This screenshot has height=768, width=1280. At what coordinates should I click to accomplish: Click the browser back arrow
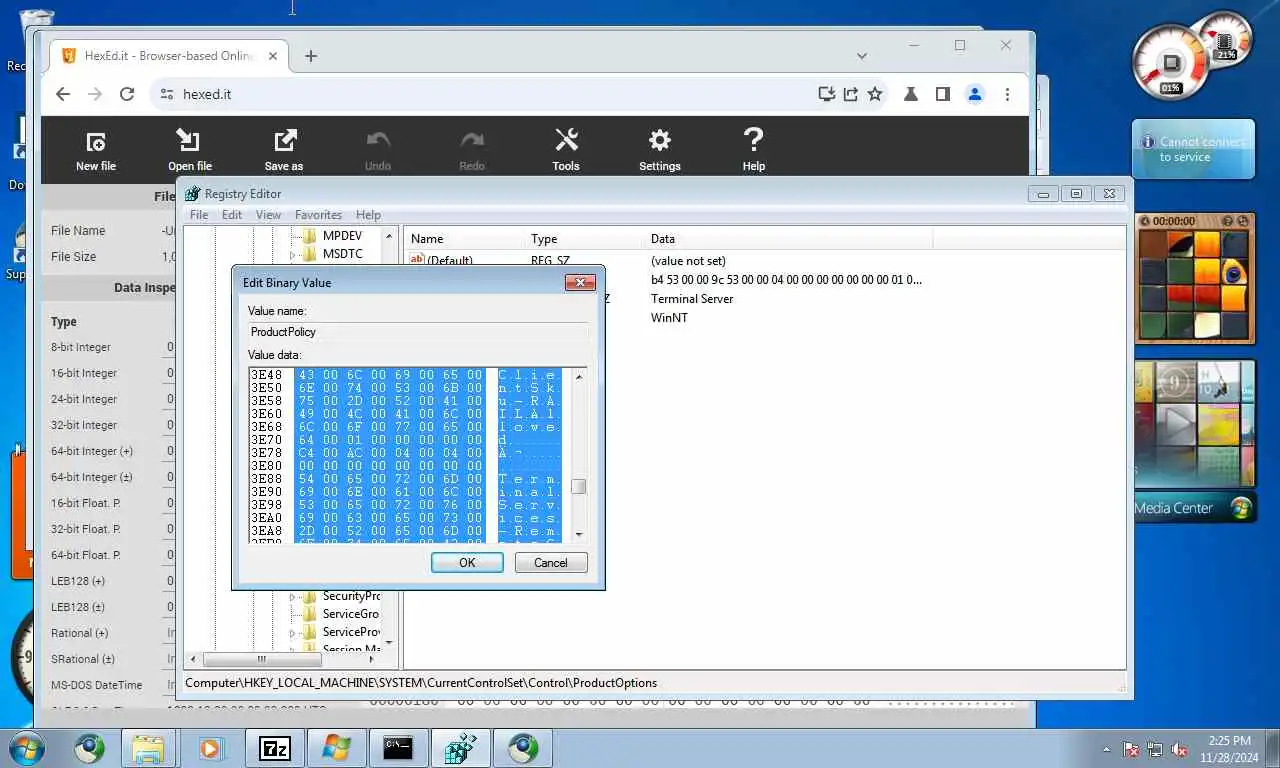[x=63, y=94]
